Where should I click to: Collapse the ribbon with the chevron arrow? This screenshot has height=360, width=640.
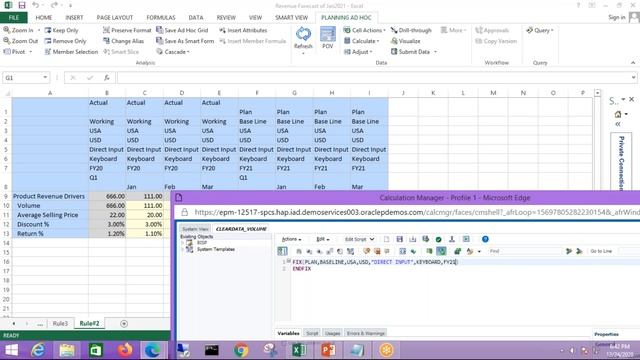[633, 63]
